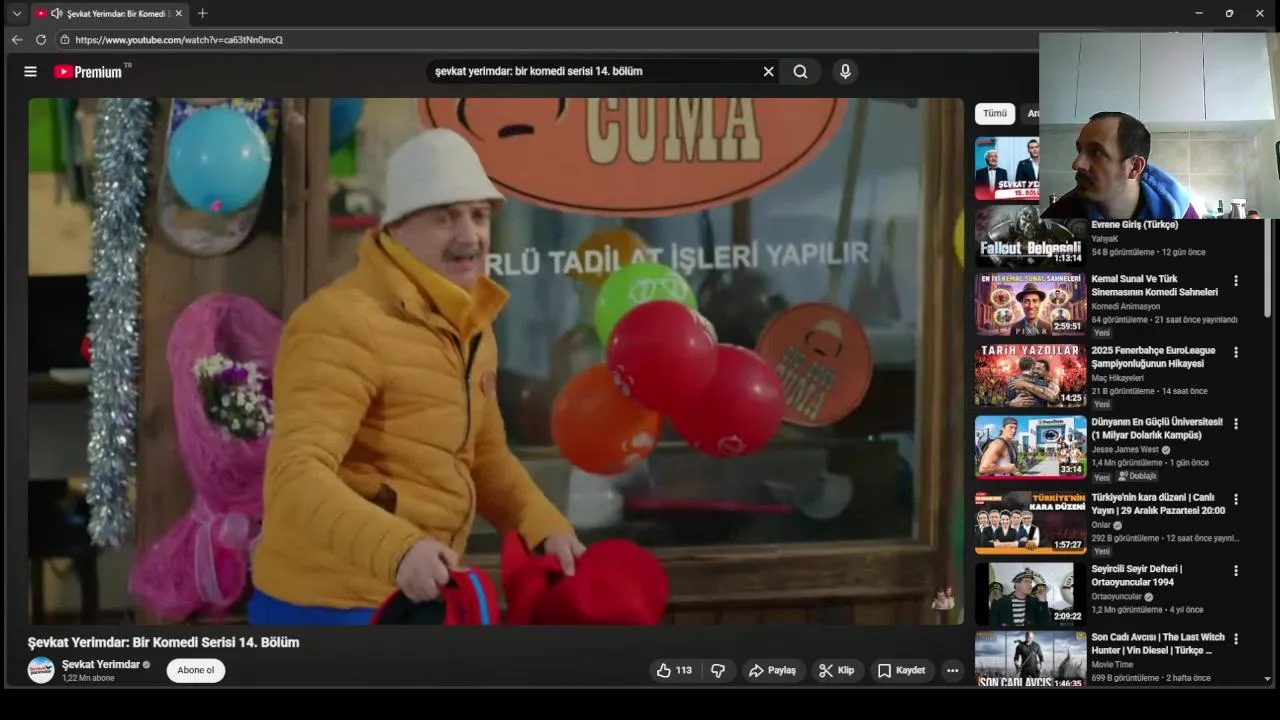1280x720 pixels.
Task: Subscribe using Abone ol button
Action: (x=196, y=670)
